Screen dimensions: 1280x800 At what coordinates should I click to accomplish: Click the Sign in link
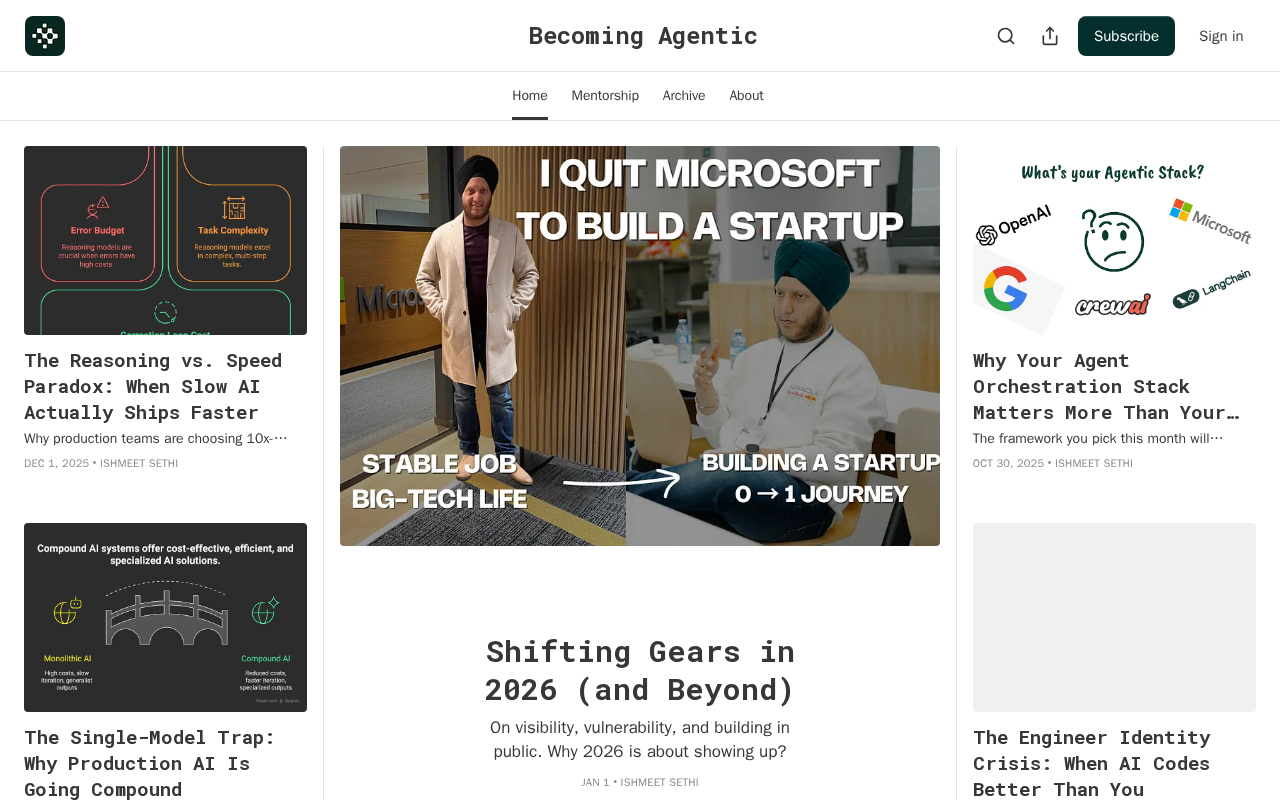coord(1221,36)
